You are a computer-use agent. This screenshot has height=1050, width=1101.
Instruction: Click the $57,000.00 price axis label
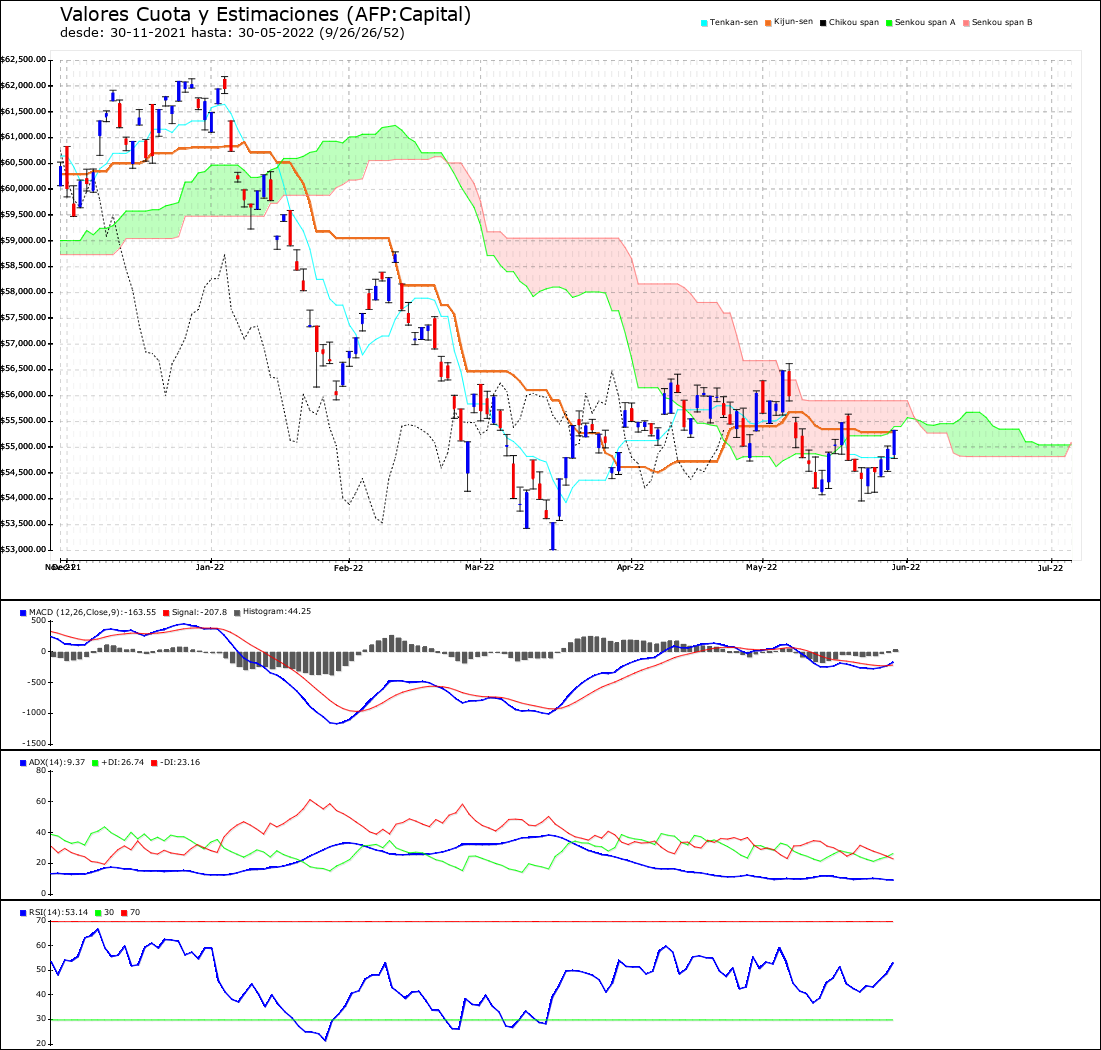pyautogui.click(x=23, y=343)
